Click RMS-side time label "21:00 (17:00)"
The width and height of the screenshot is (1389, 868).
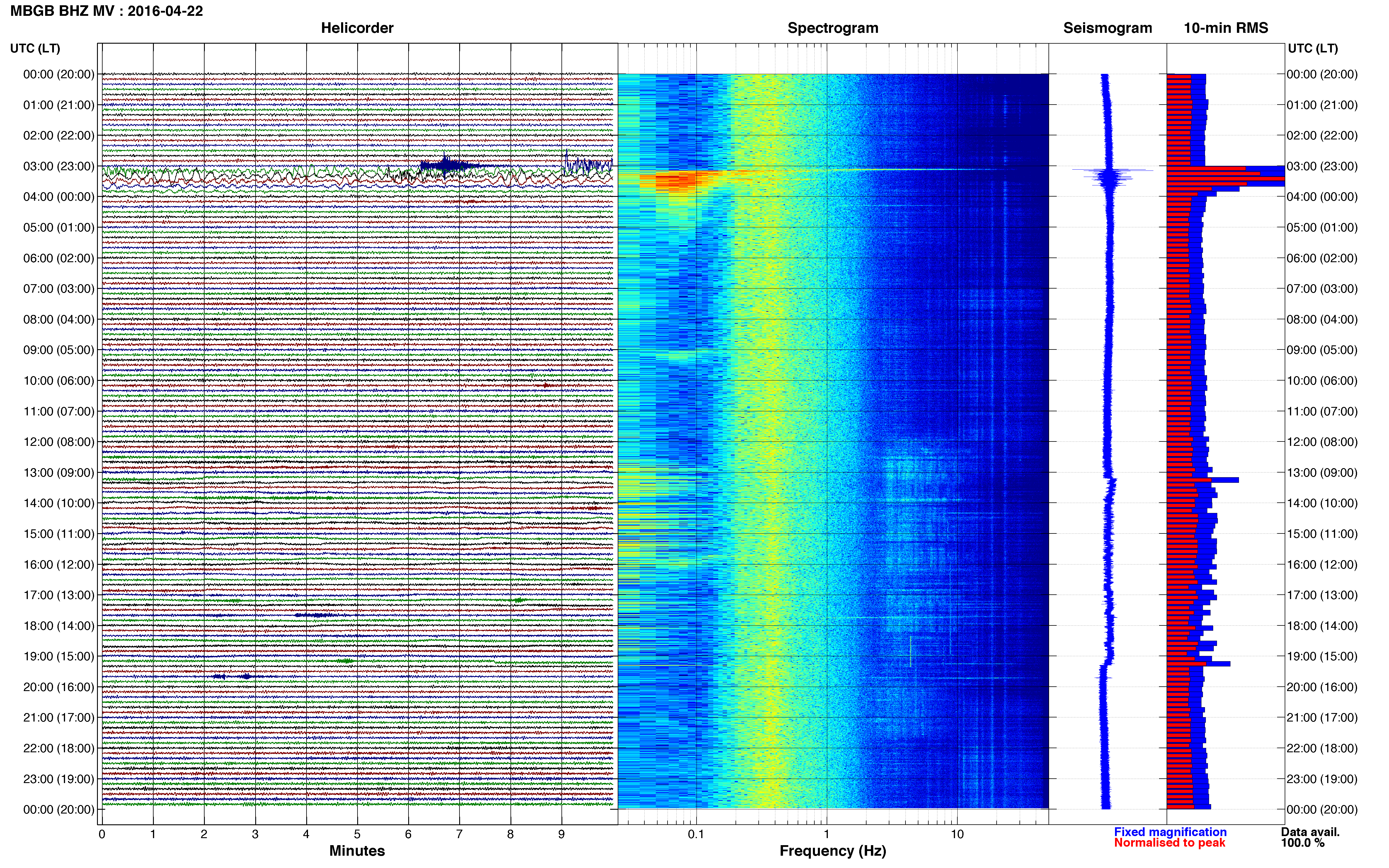pos(1322,718)
